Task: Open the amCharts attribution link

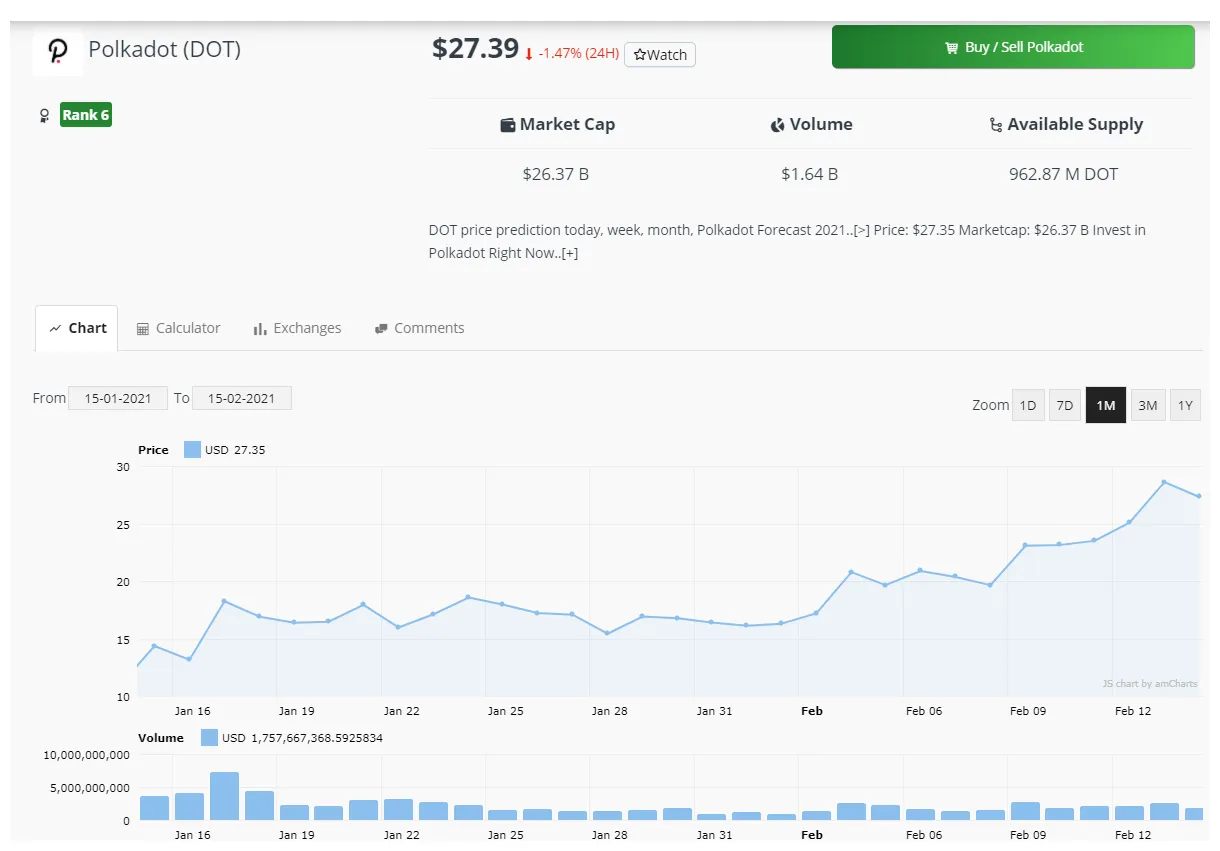Action: tap(1148, 683)
